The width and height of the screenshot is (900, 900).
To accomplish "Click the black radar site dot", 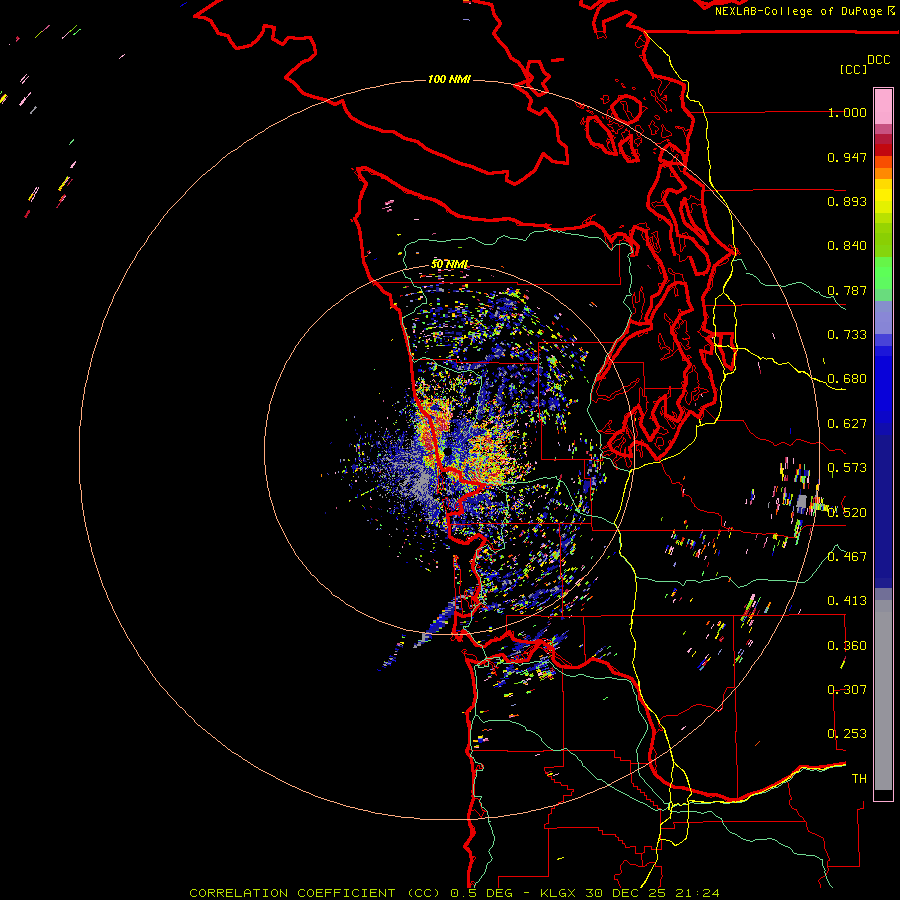I will (x=447, y=452).
